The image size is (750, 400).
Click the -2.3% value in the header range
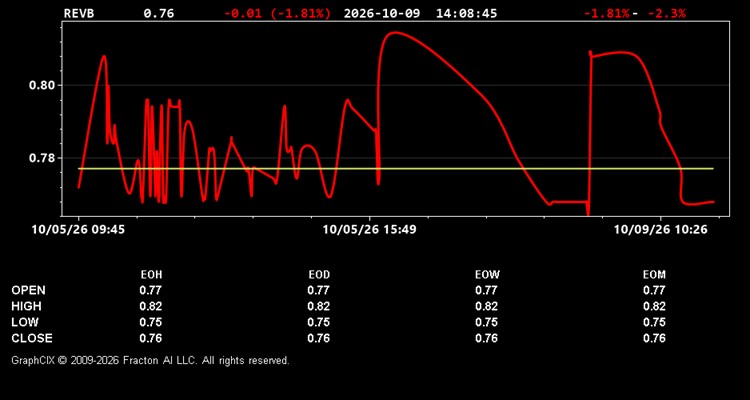pos(666,13)
